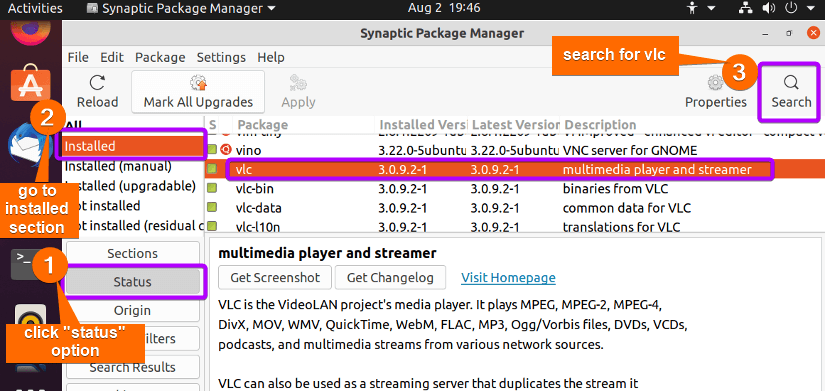The image size is (825, 391).
Task: Click the greyed-out Apply toolbar button
Action: click(x=298, y=91)
